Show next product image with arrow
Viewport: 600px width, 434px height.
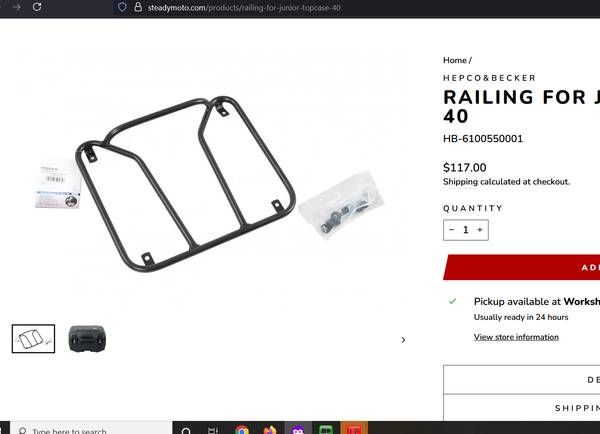[x=403, y=339]
